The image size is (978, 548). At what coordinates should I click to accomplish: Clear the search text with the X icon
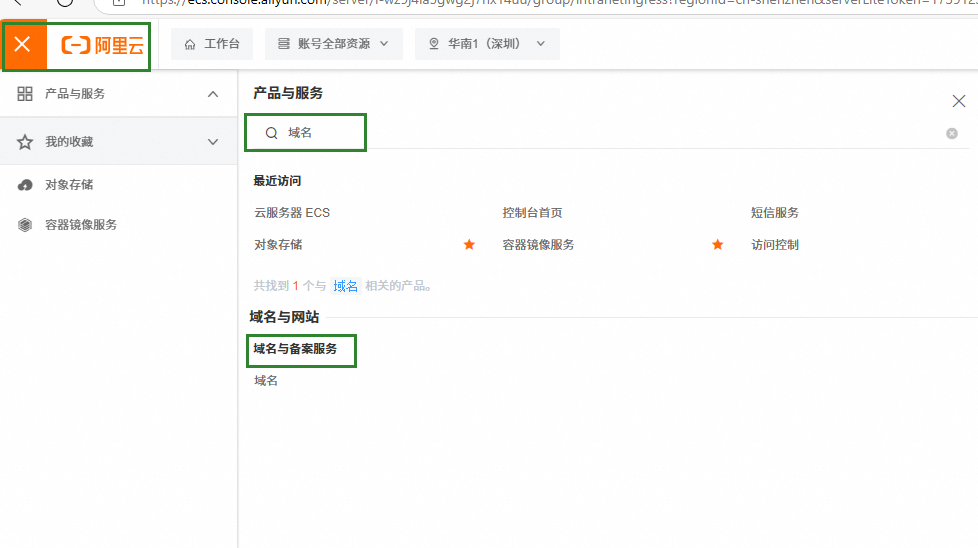click(951, 133)
